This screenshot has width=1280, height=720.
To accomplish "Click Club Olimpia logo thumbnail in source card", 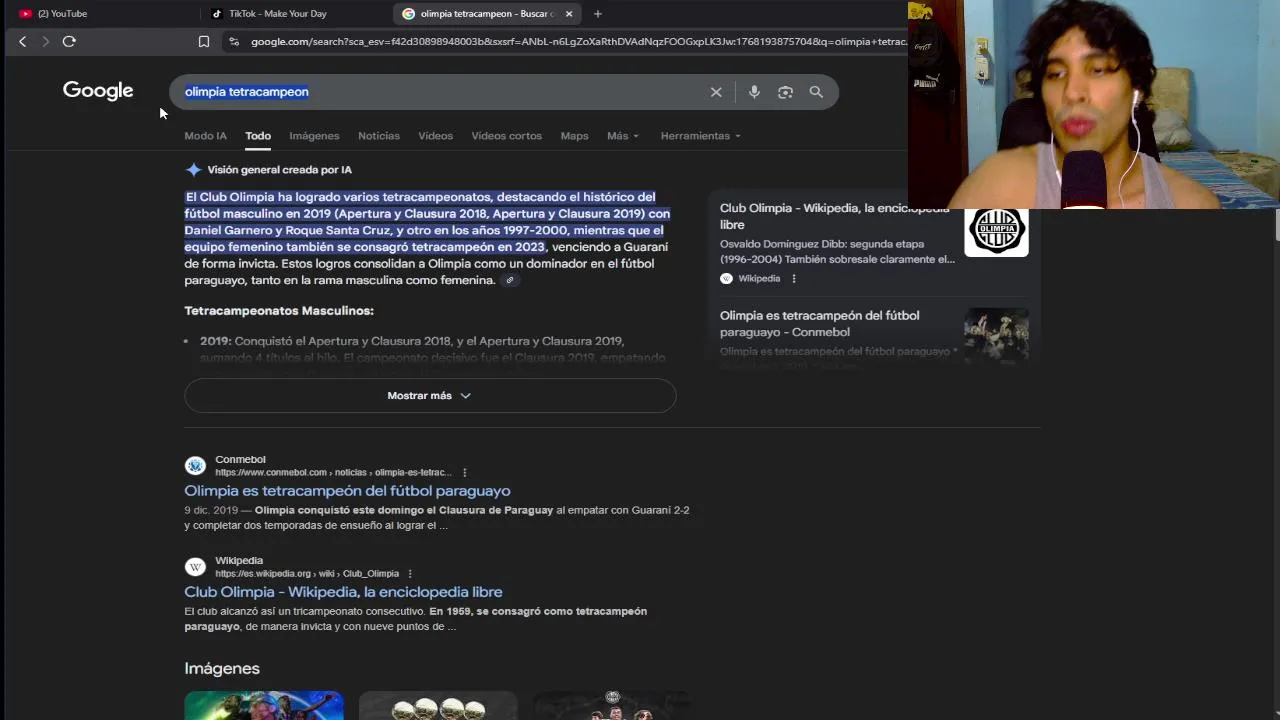I will coord(996,232).
